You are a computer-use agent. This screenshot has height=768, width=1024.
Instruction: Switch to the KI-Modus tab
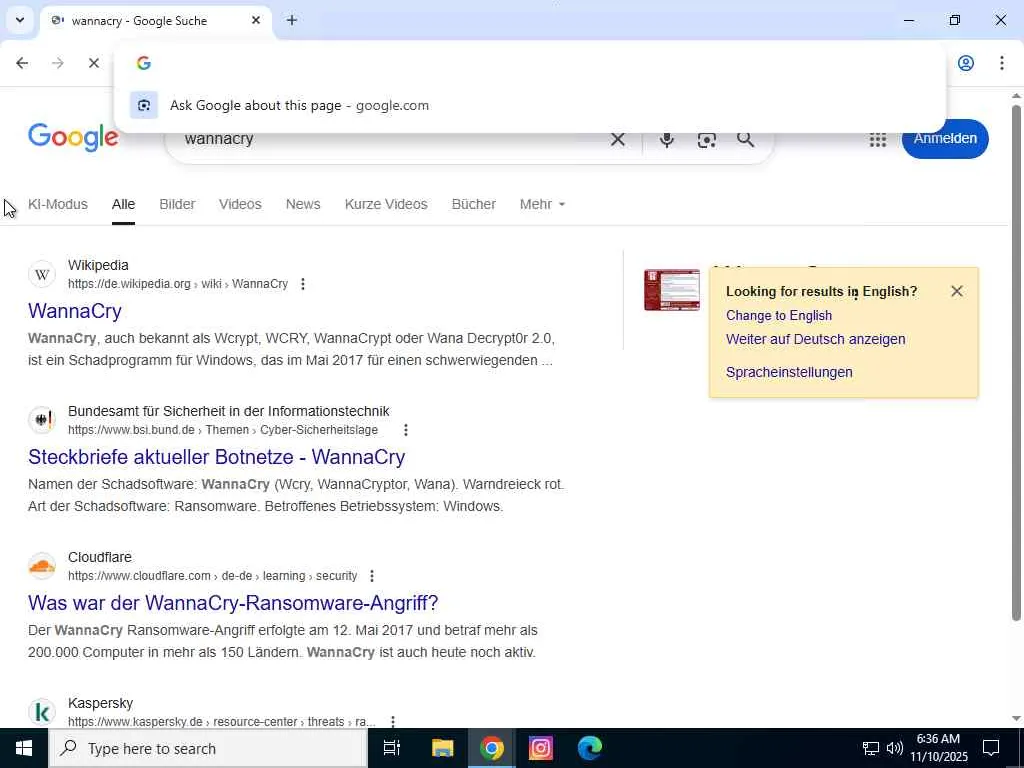tap(57, 204)
